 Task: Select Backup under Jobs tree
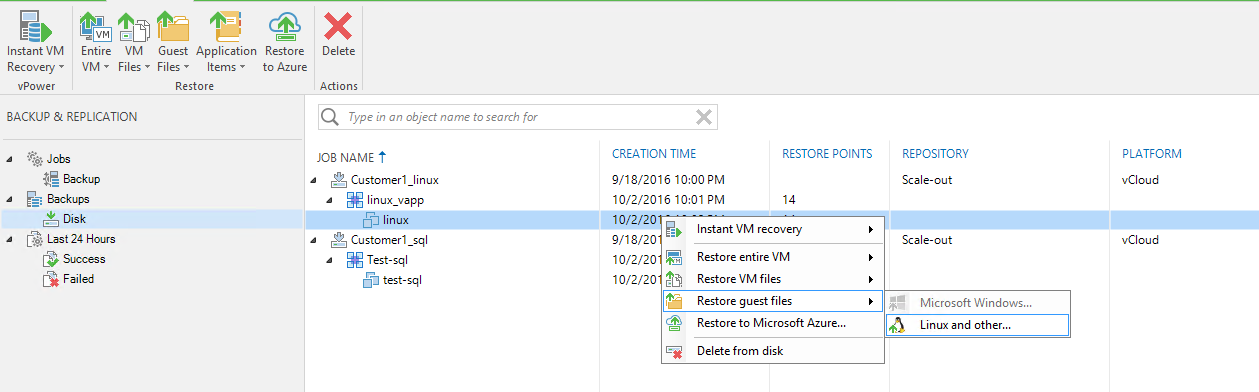[81, 179]
